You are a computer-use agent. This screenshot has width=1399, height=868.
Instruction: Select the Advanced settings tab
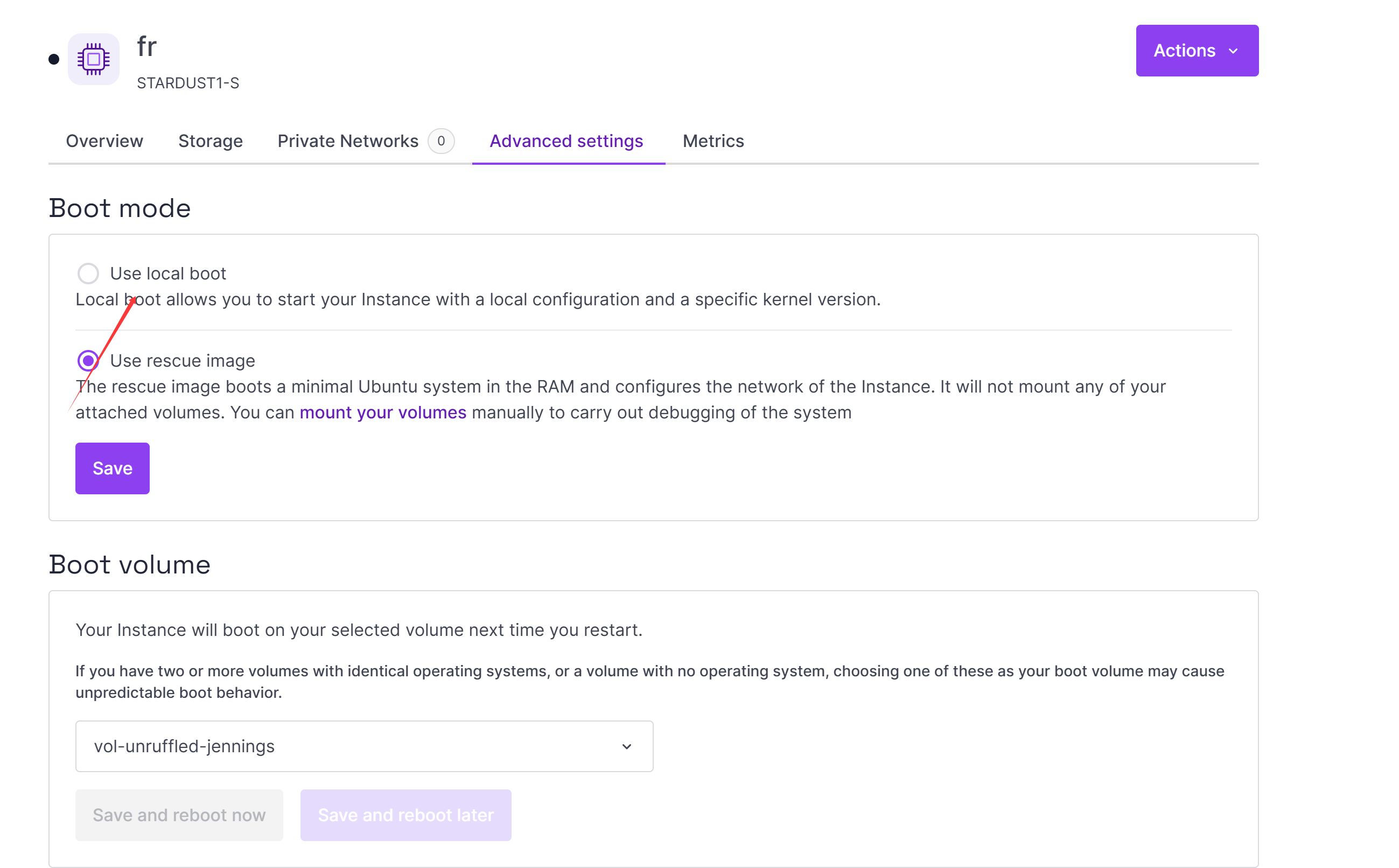pos(566,141)
